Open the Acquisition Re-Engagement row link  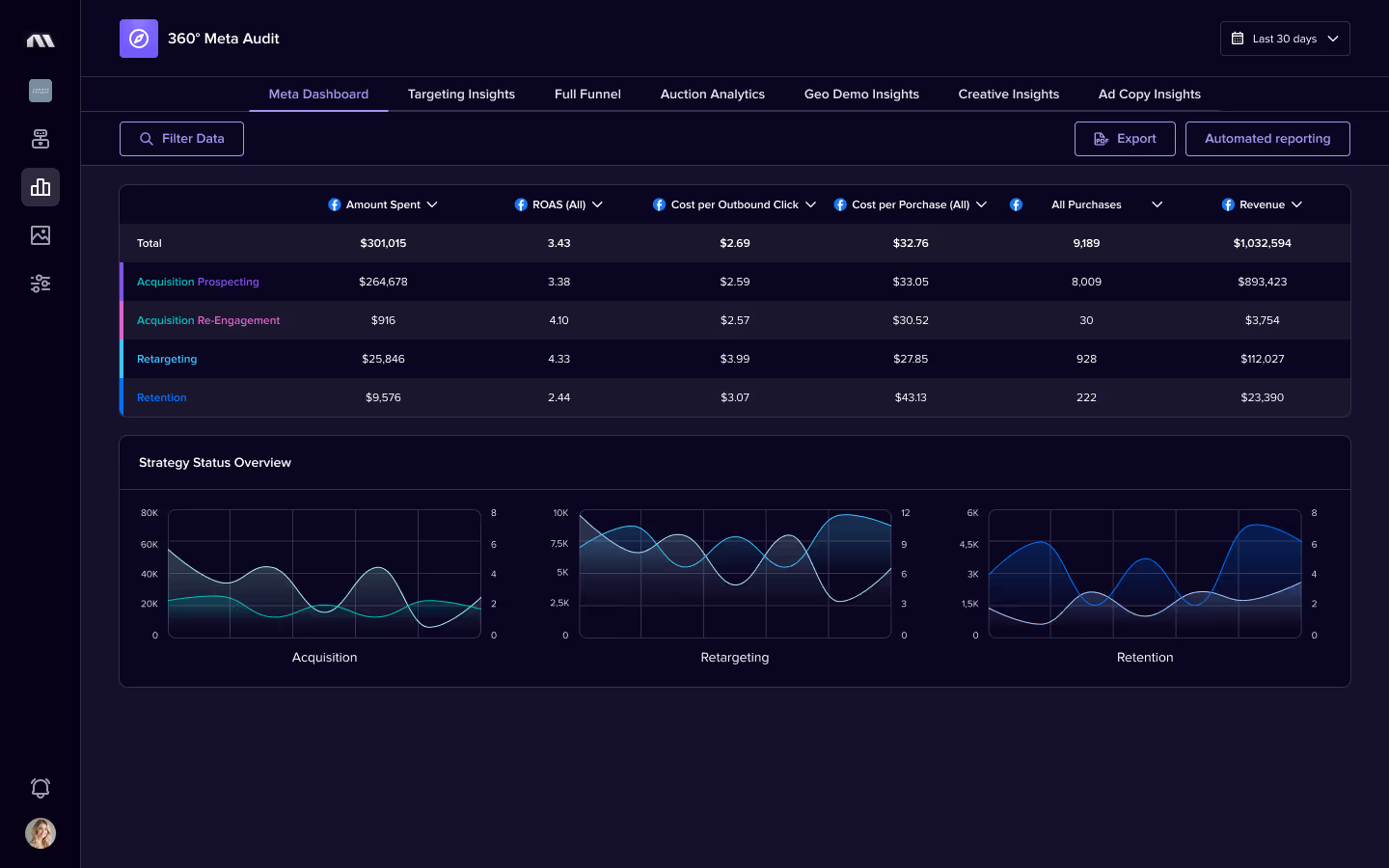pos(208,320)
